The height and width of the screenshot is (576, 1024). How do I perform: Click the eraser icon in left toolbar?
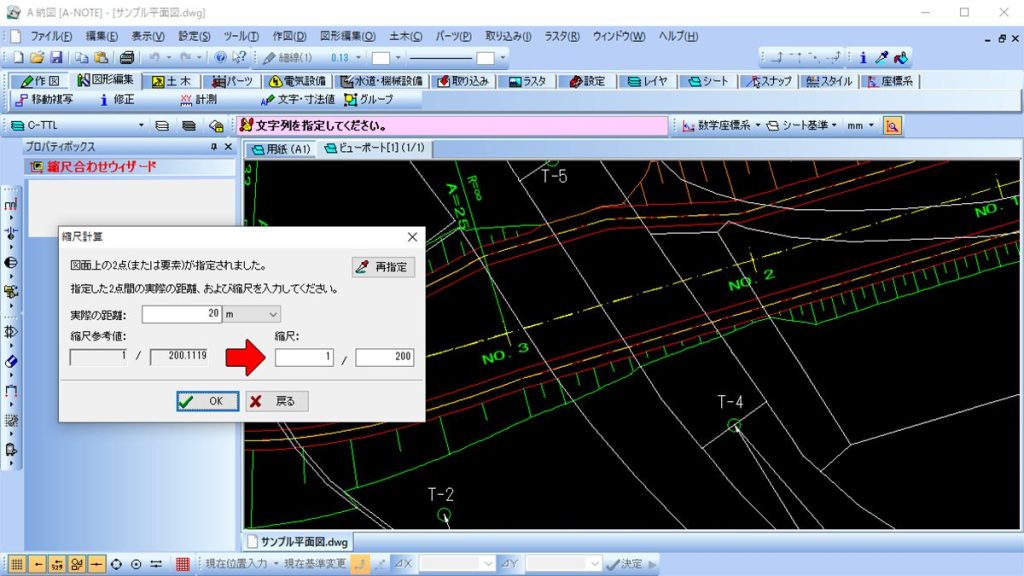(x=11, y=361)
